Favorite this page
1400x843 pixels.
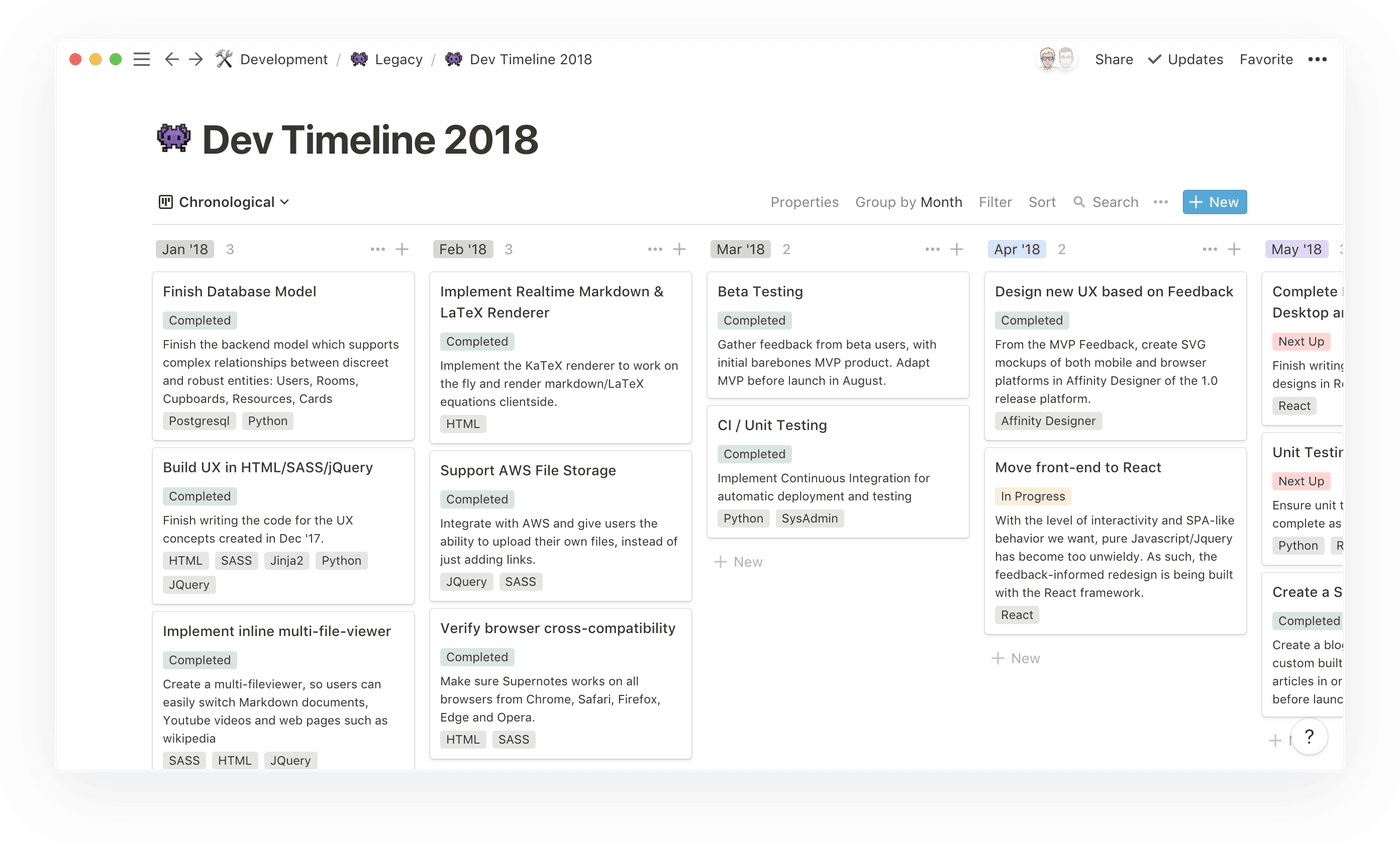pyautogui.click(x=1266, y=59)
